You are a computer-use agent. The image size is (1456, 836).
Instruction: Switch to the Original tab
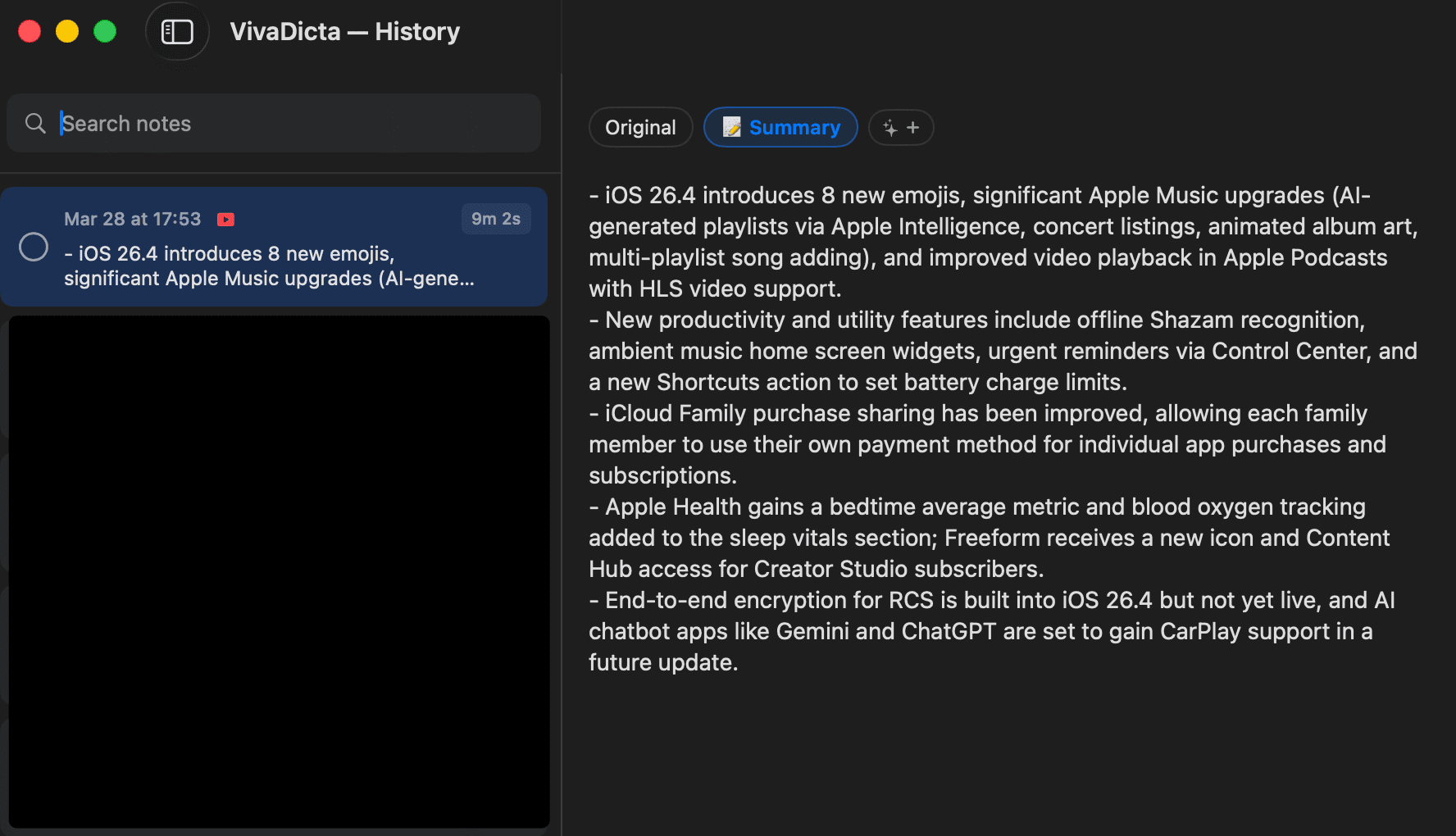640,128
